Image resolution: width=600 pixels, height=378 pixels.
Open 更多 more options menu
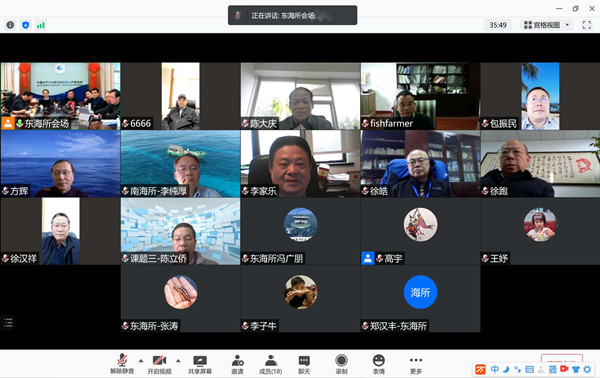click(x=416, y=364)
